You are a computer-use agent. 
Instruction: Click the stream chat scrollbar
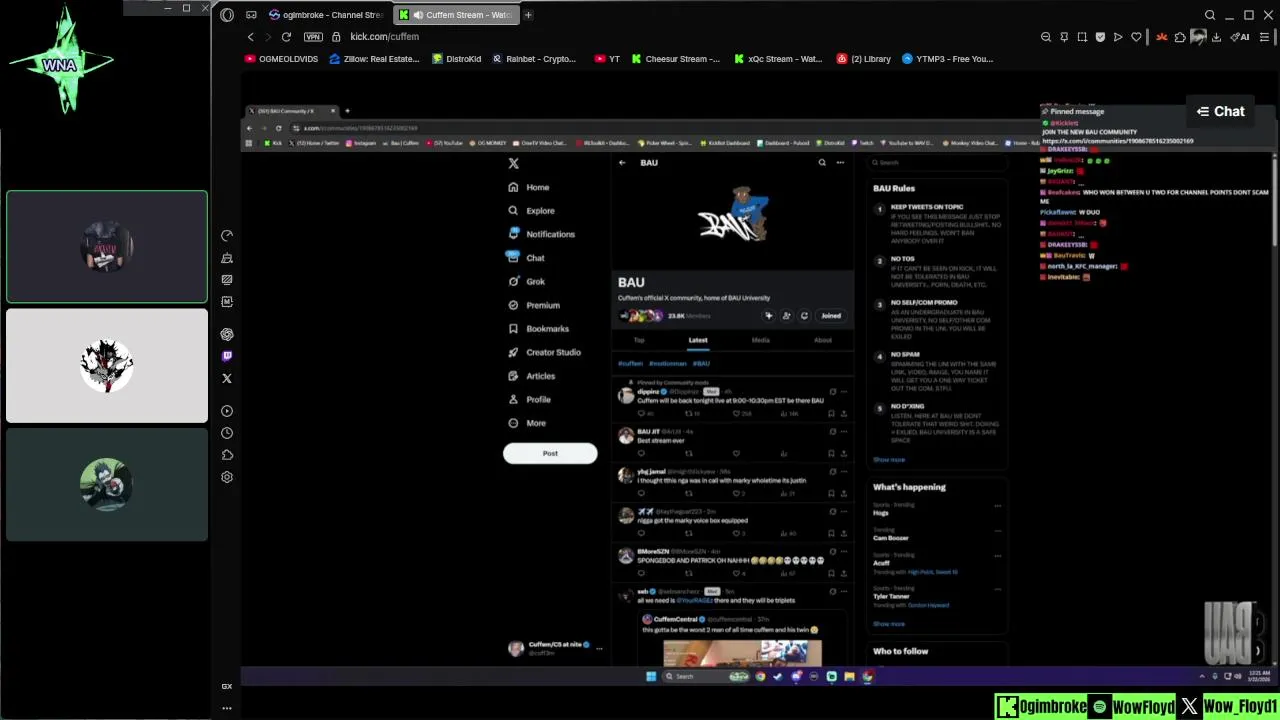(1275, 198)
